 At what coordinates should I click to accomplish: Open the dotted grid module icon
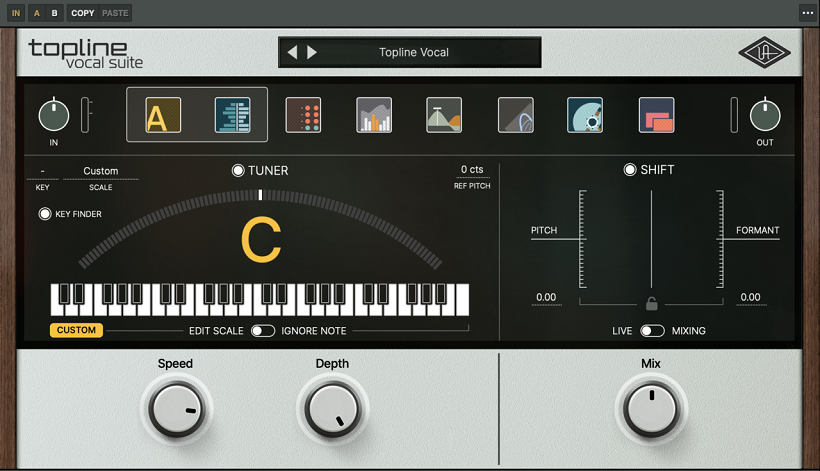click(x=303, y=115)
